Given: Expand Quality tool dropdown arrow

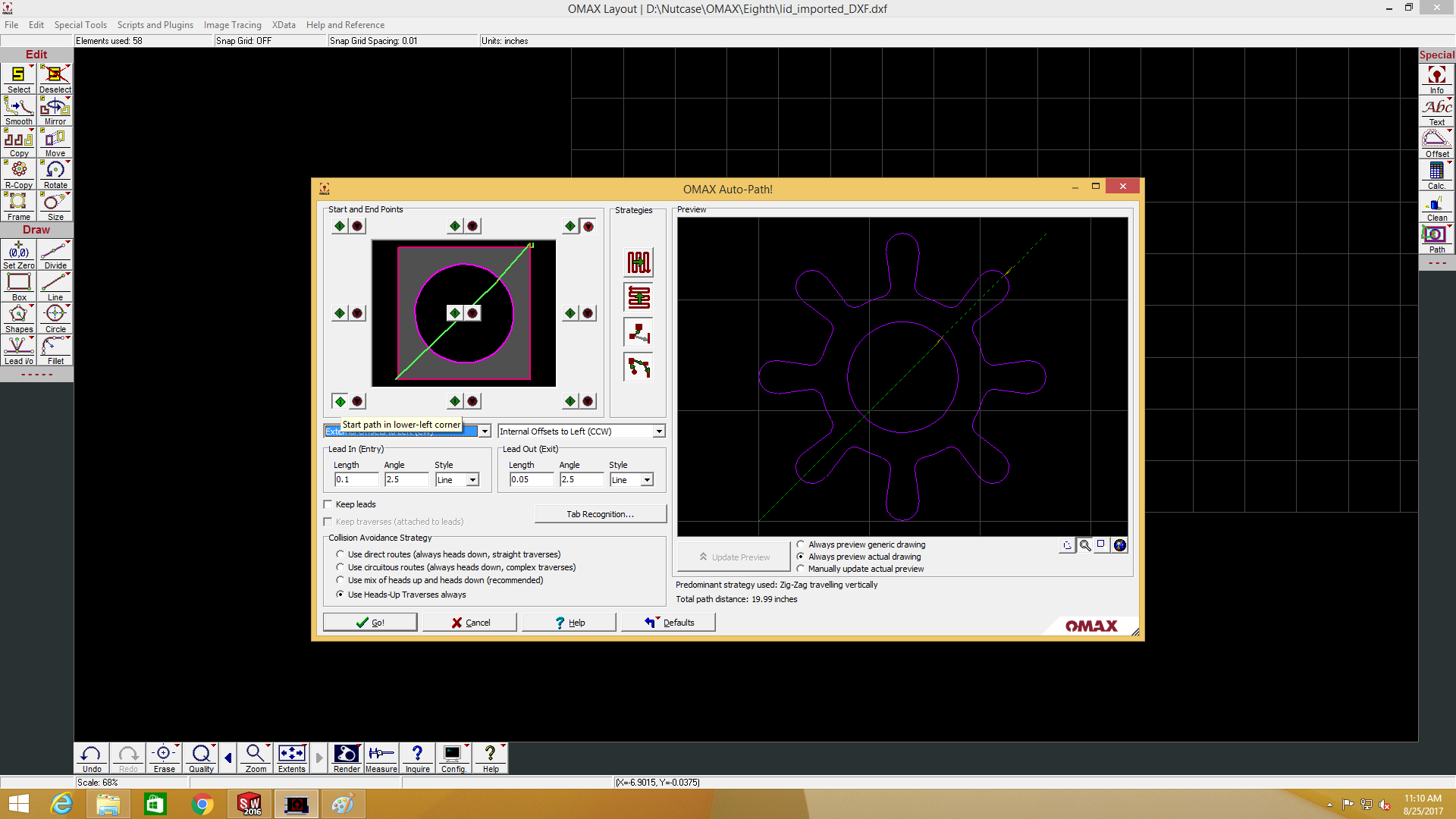Looking at the screenshot, I should (x=214, y=746).
